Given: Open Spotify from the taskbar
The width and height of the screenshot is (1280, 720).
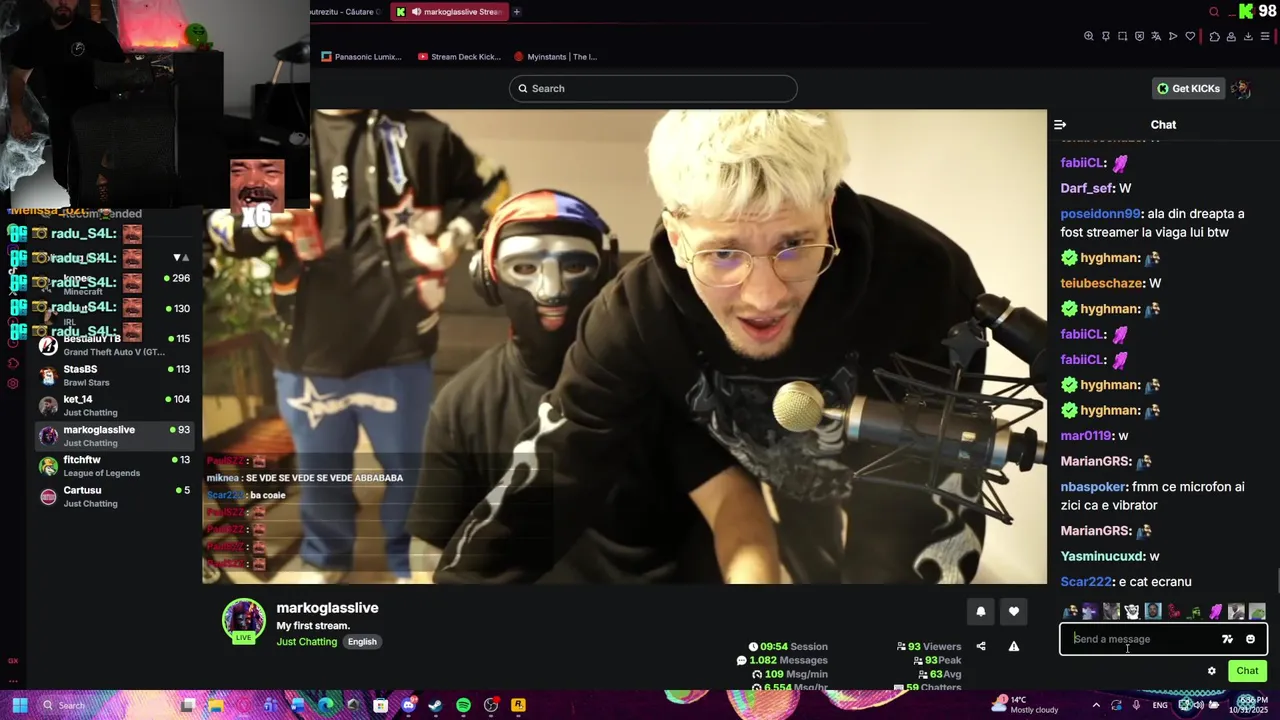Looking at the screenshot, I should pos(463,705).
